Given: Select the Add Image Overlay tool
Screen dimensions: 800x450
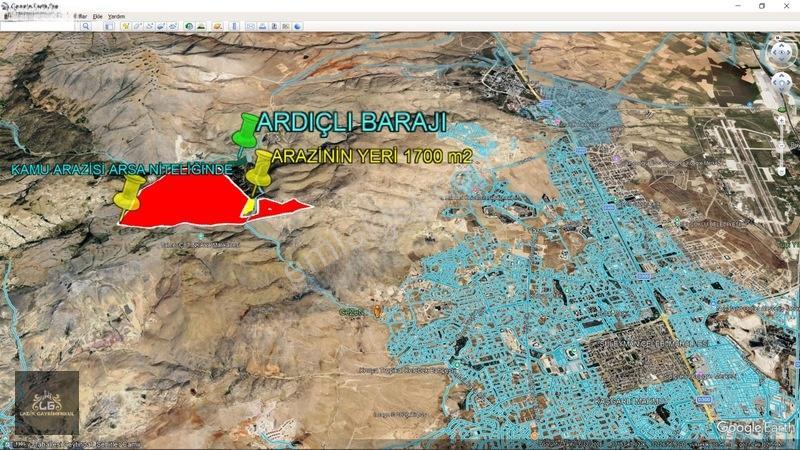Looking at the screenshot, I should [x=161, y=26].
